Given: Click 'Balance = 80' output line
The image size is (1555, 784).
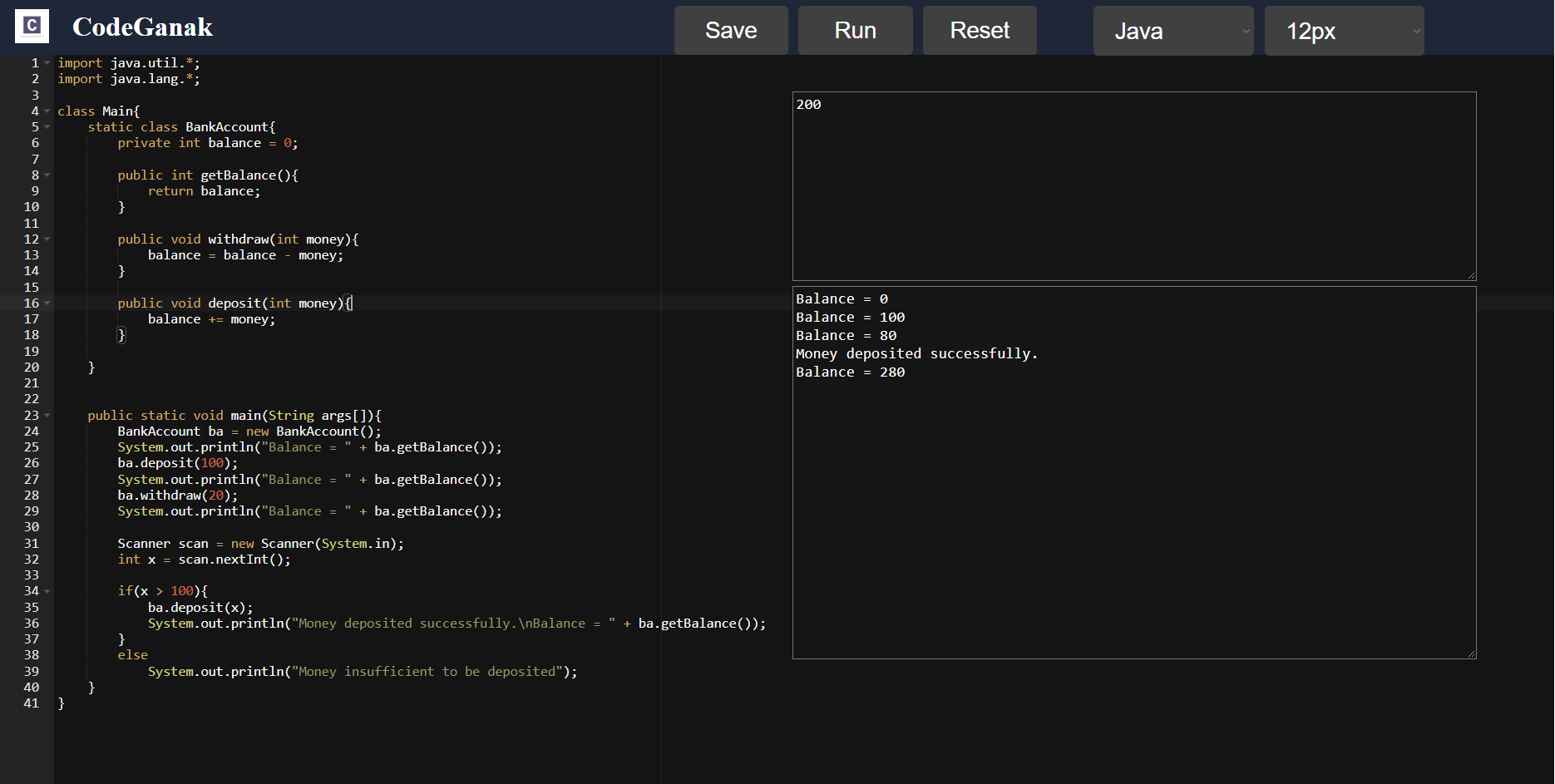Looking at the screenshot, I should 846,336.
